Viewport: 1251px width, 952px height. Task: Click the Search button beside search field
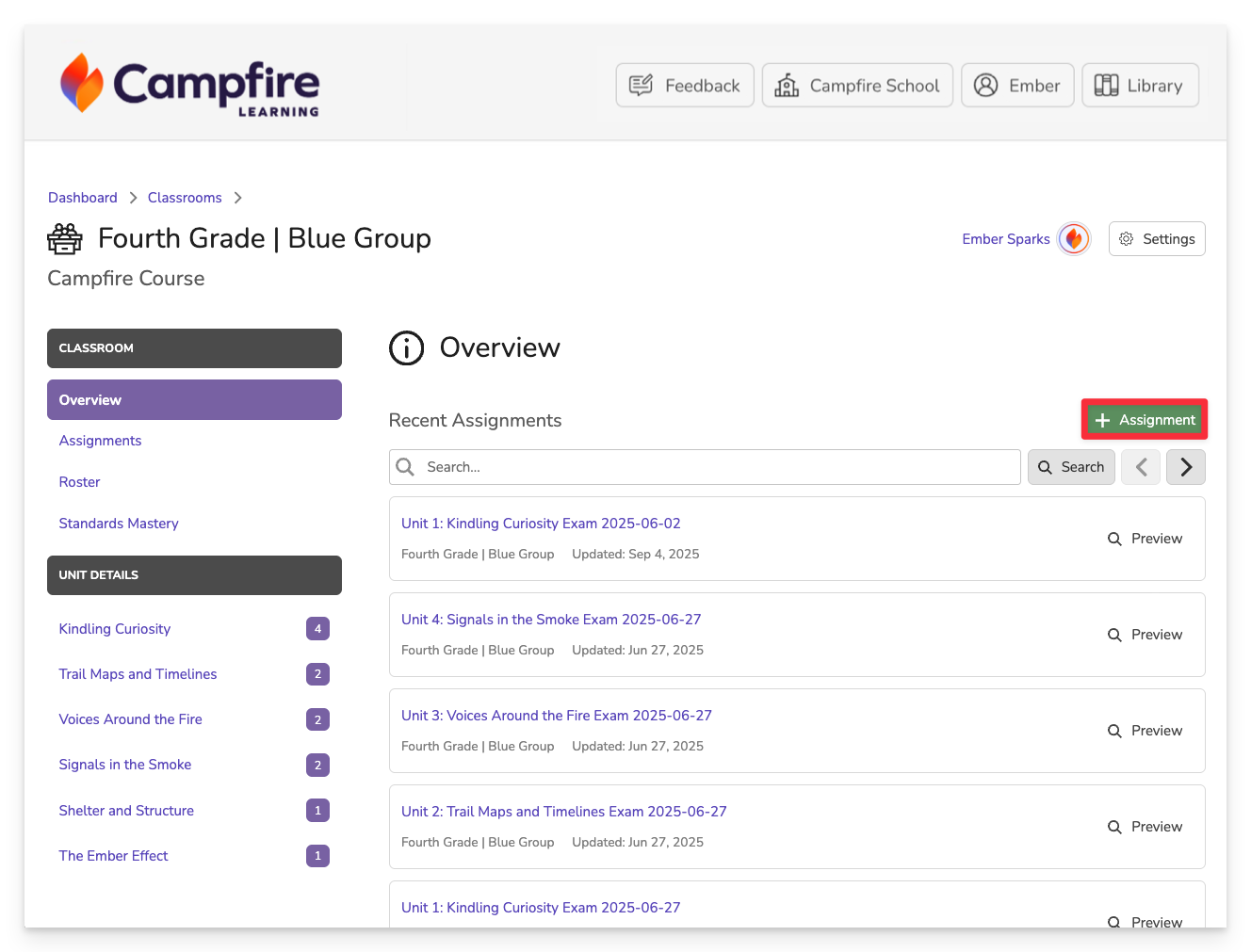(x=1071, y=467)
